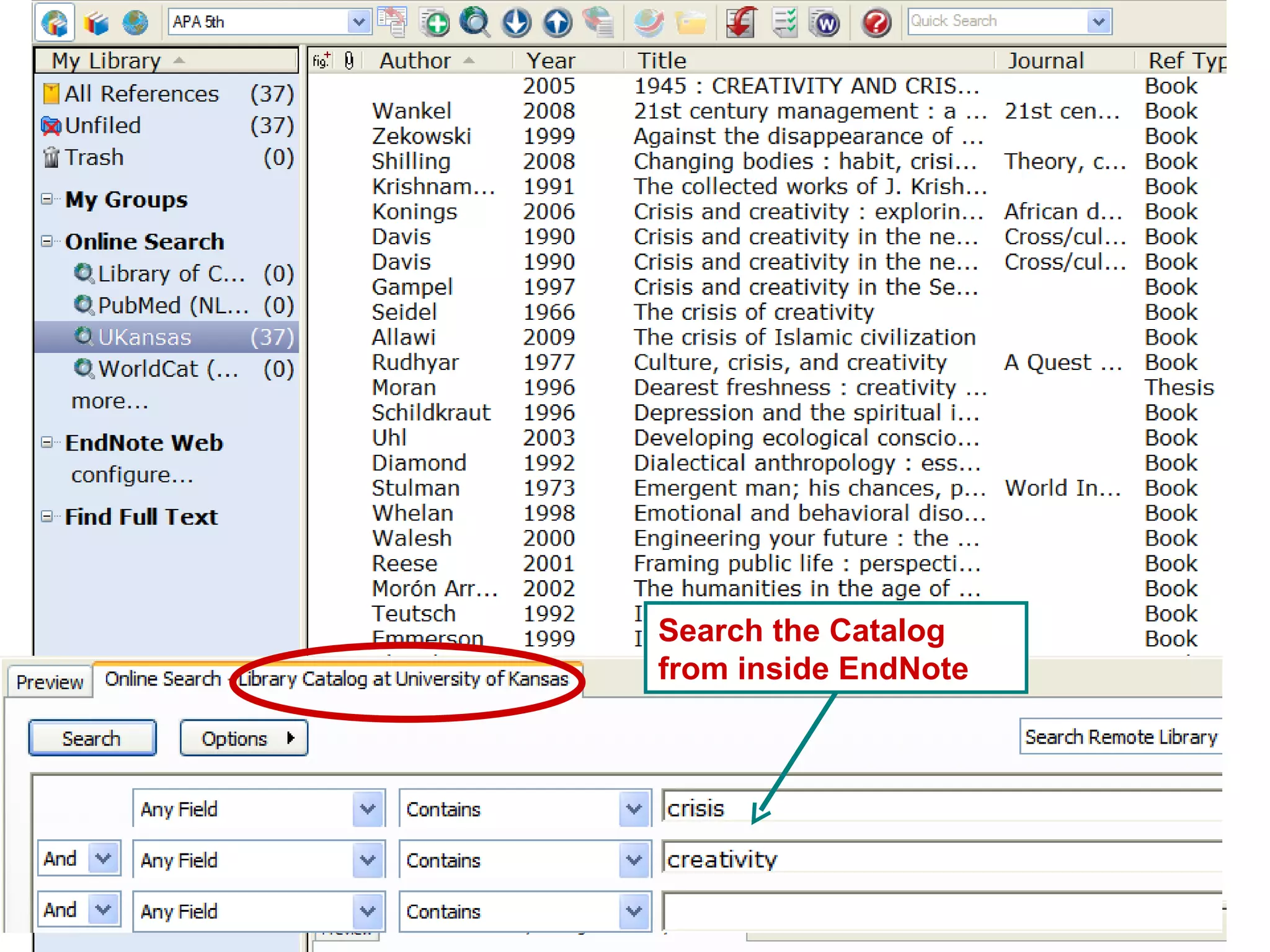Select the Shilling 2008 Changing bodies reference

(x=766, y=162)
